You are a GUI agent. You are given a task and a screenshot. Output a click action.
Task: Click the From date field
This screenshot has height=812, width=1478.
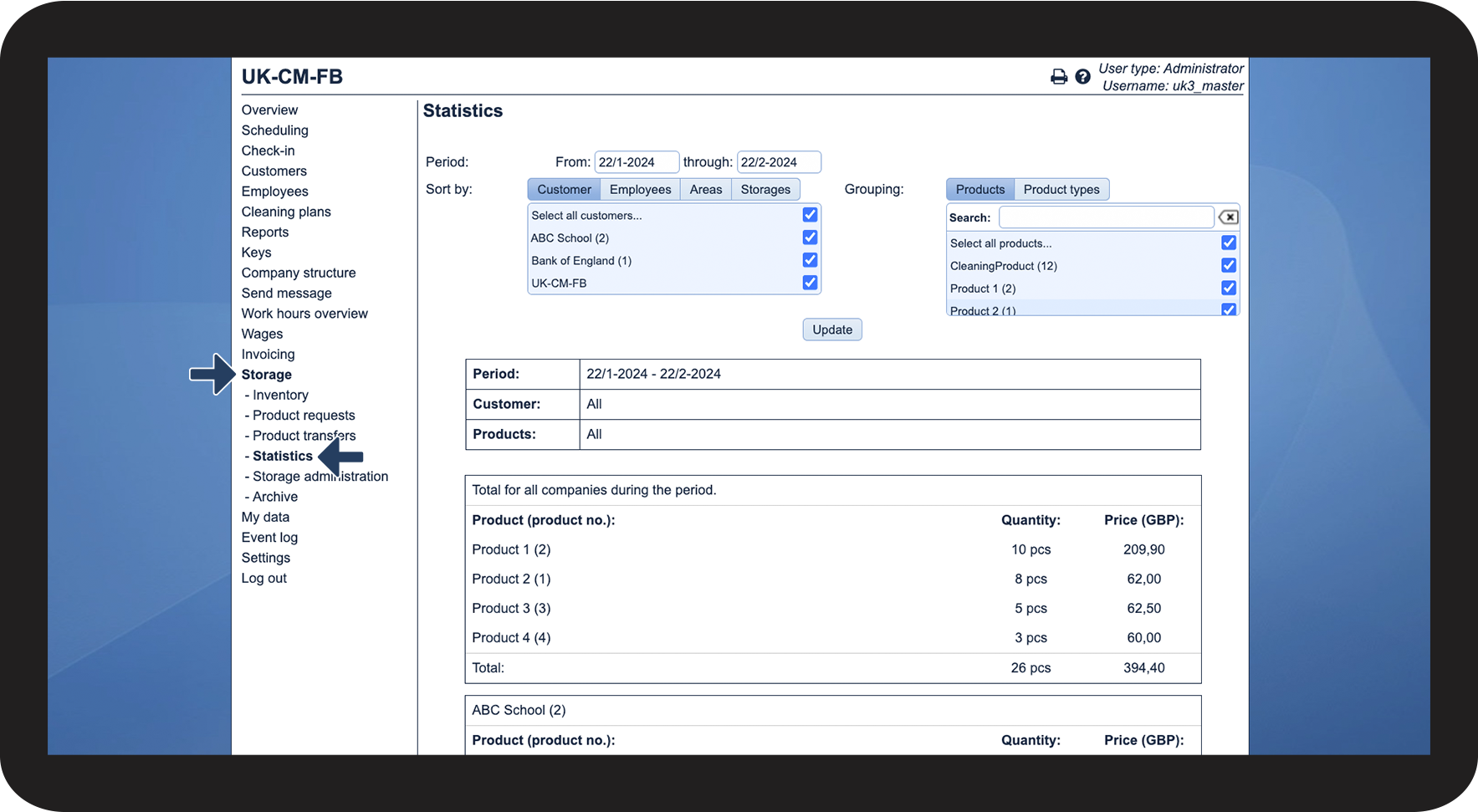coord(636,162)
